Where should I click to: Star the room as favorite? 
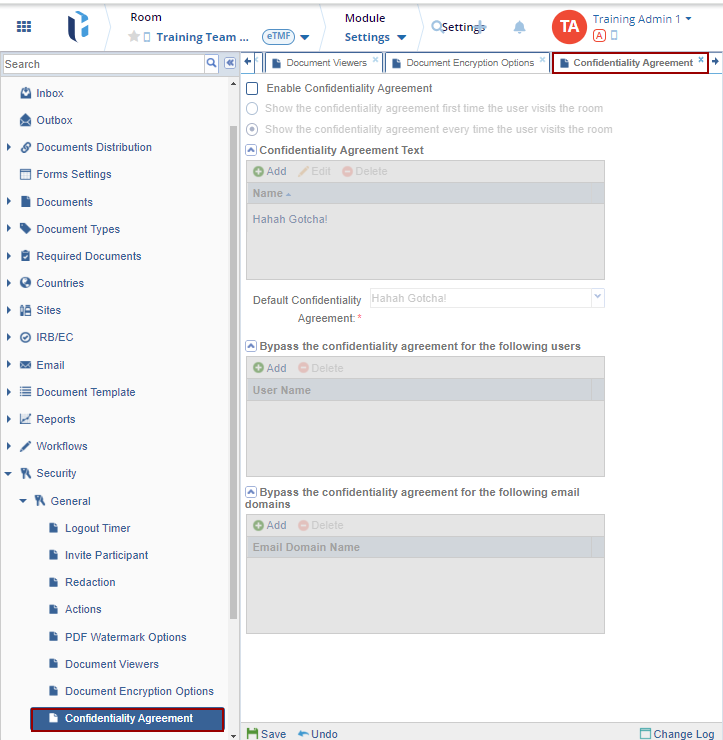133,37
